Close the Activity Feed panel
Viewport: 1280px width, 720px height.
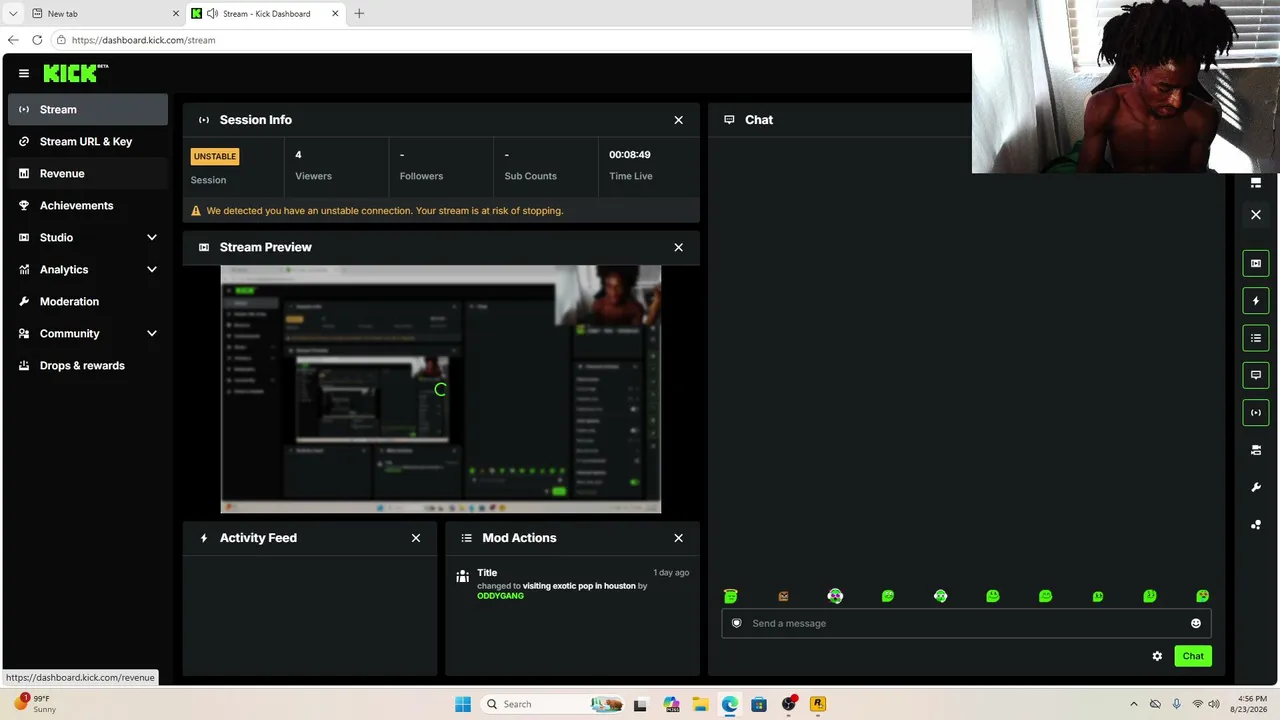coord(416,538)
